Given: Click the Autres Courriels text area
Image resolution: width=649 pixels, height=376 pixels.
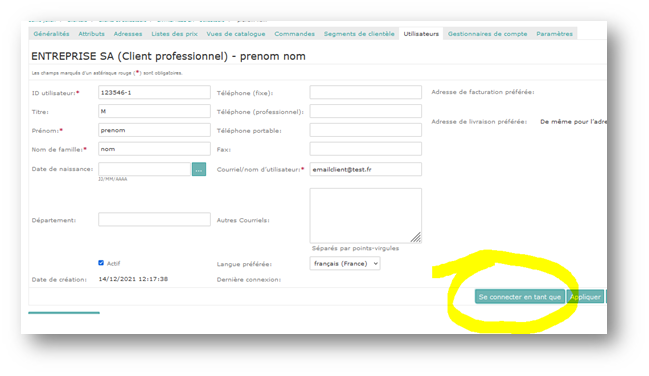Looking at the screenshot, I should coord(365,215).
